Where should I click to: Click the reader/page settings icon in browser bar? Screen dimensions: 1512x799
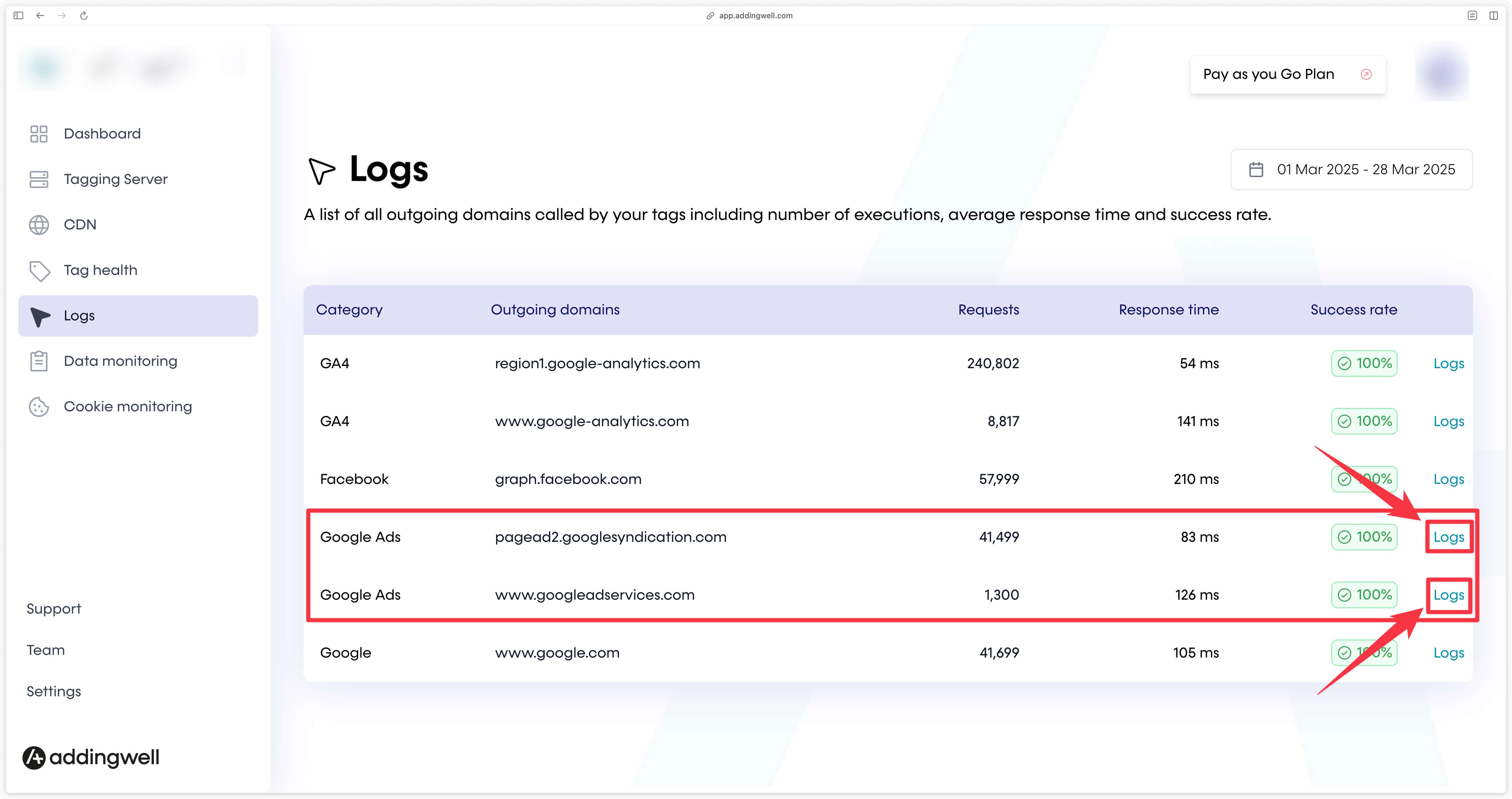click(1472, 16)
